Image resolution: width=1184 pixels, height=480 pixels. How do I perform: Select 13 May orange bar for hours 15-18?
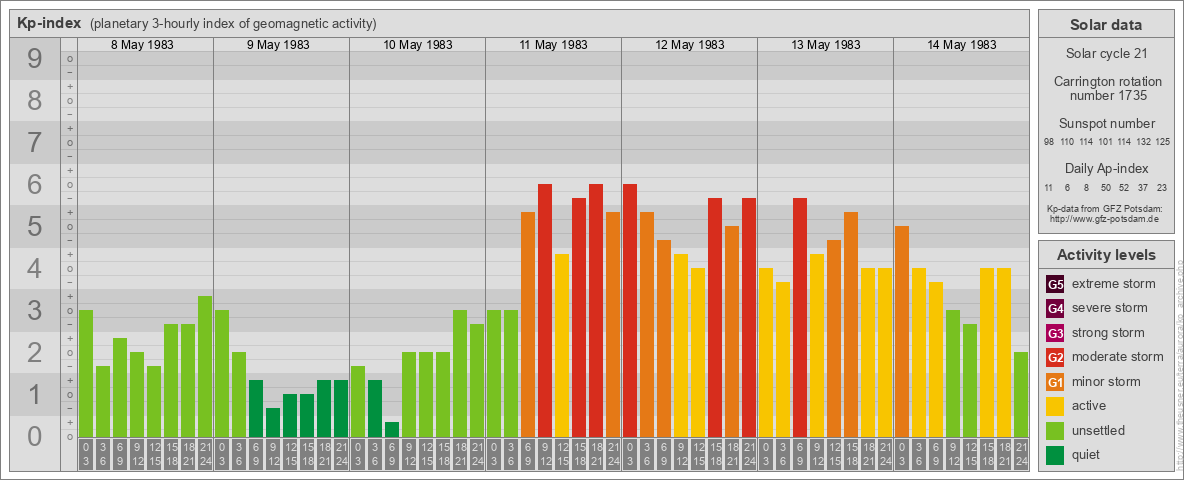pyautogui.click(x=851, y=325)
